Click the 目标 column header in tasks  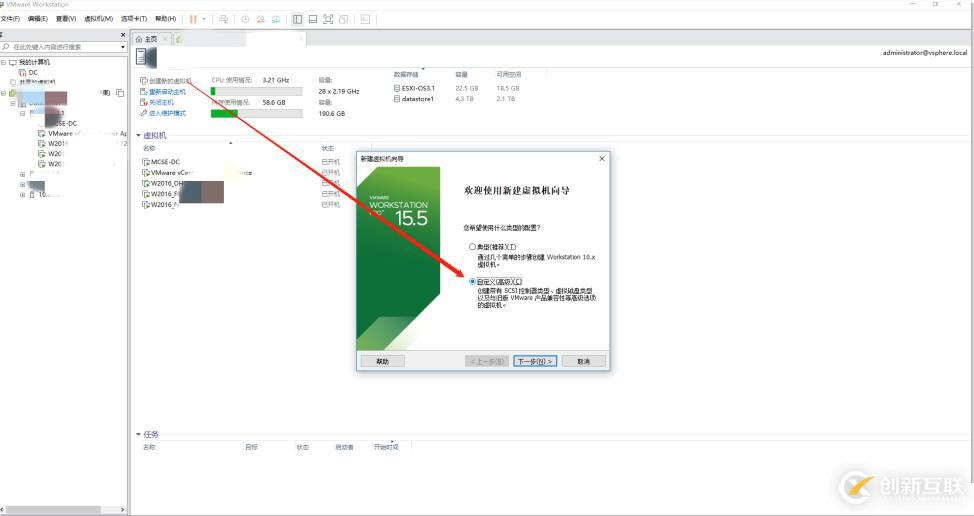coord(251,447)
